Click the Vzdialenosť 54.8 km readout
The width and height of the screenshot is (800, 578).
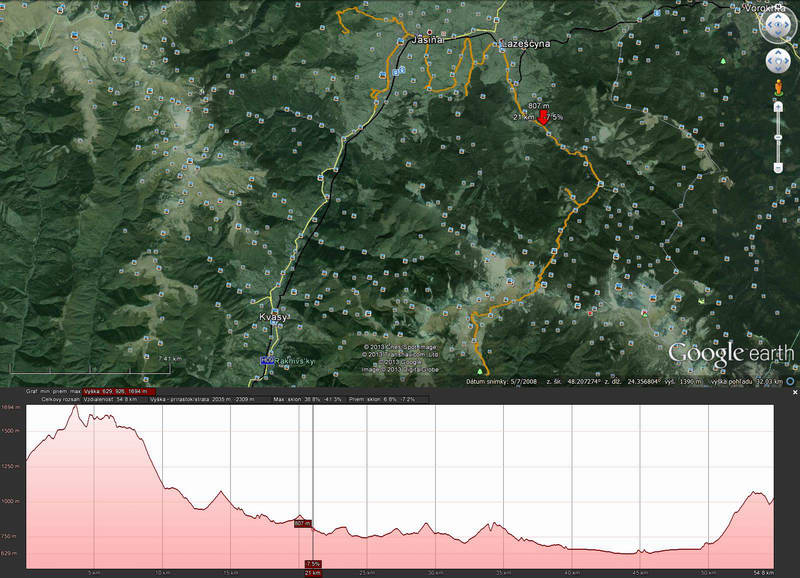[x=110, y=399]
